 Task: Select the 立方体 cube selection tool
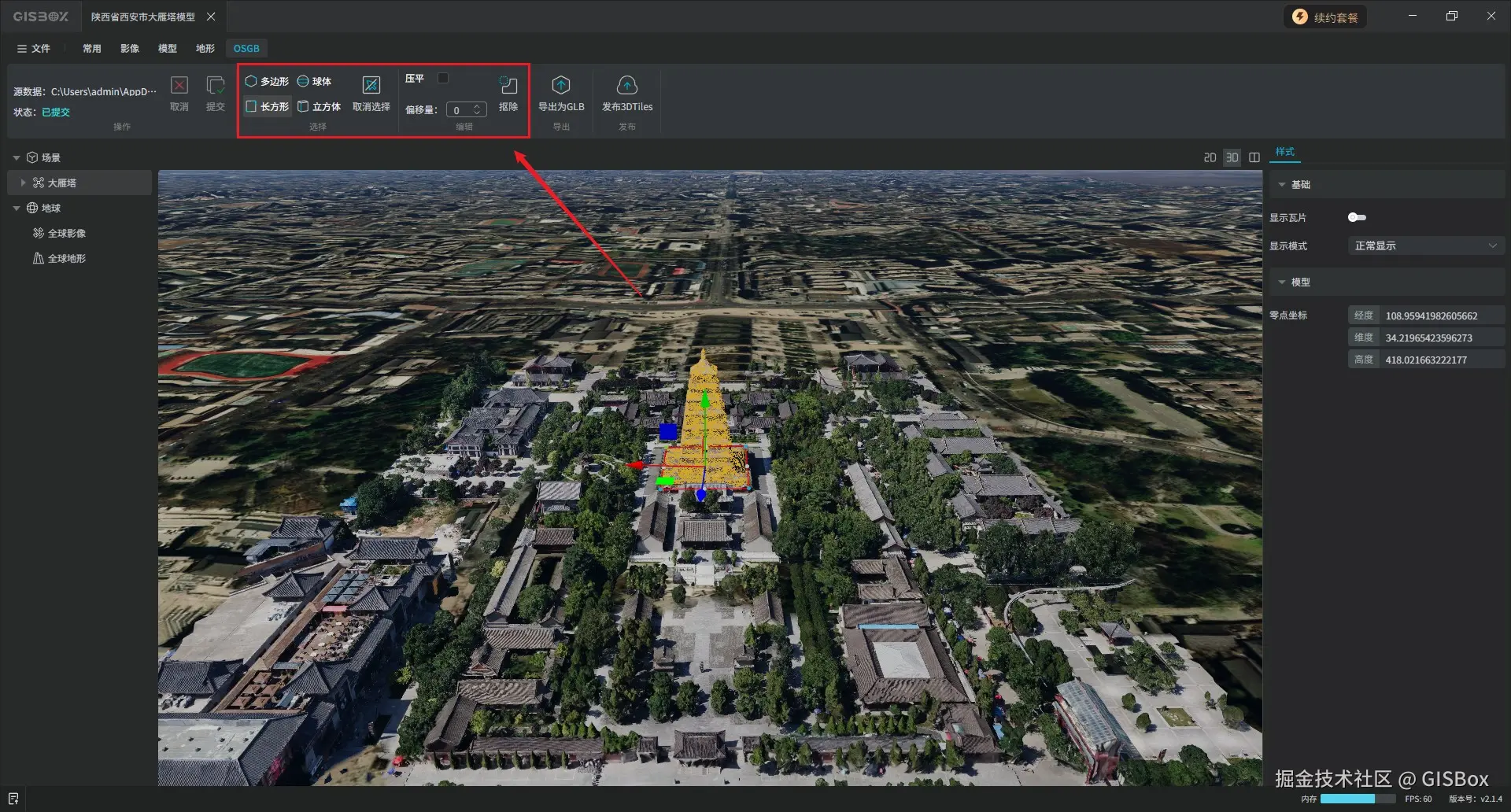(319, 106)
